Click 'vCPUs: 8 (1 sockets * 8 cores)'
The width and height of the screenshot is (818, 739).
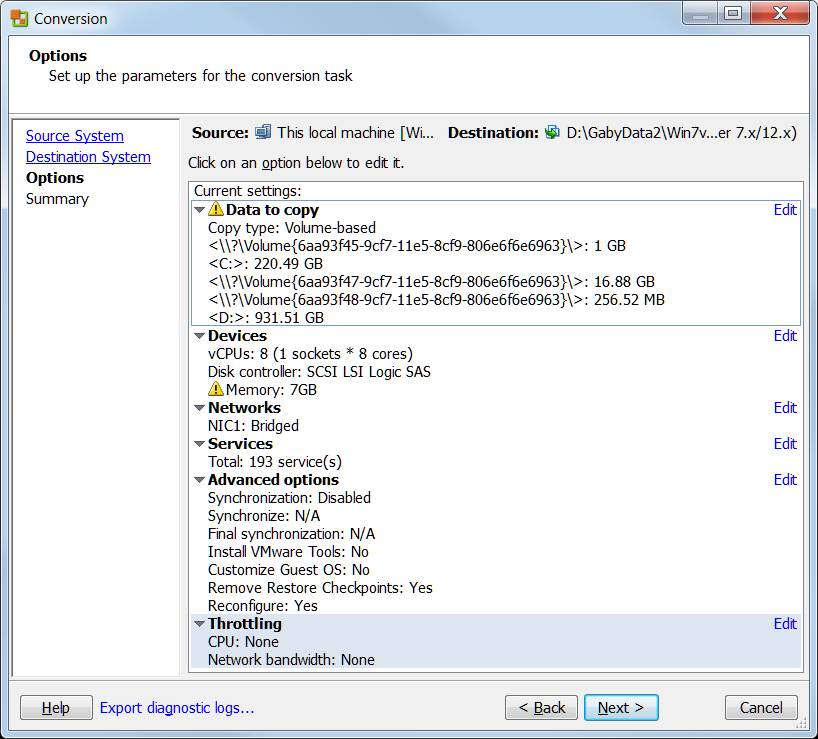tap(310, 354)
